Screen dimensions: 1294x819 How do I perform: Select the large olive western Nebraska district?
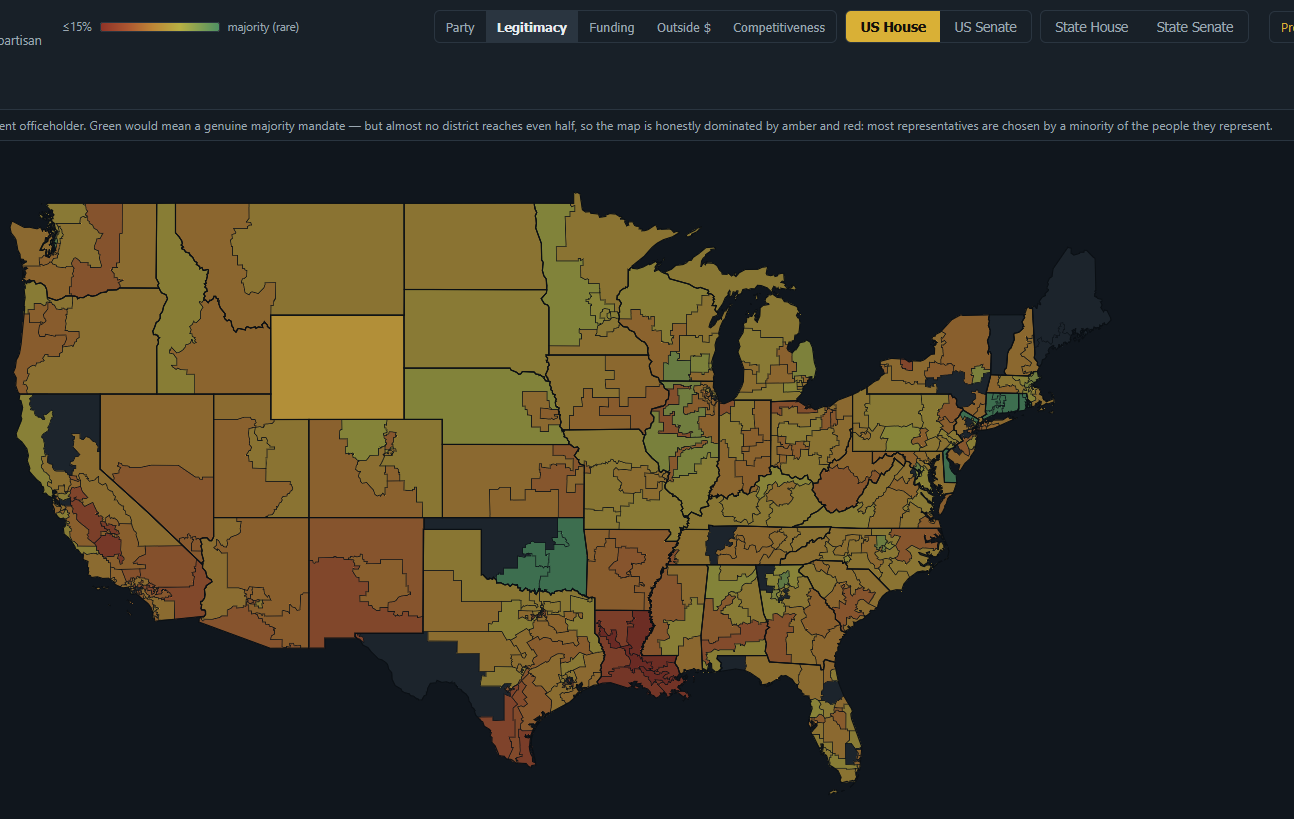[x=470, y=405]
